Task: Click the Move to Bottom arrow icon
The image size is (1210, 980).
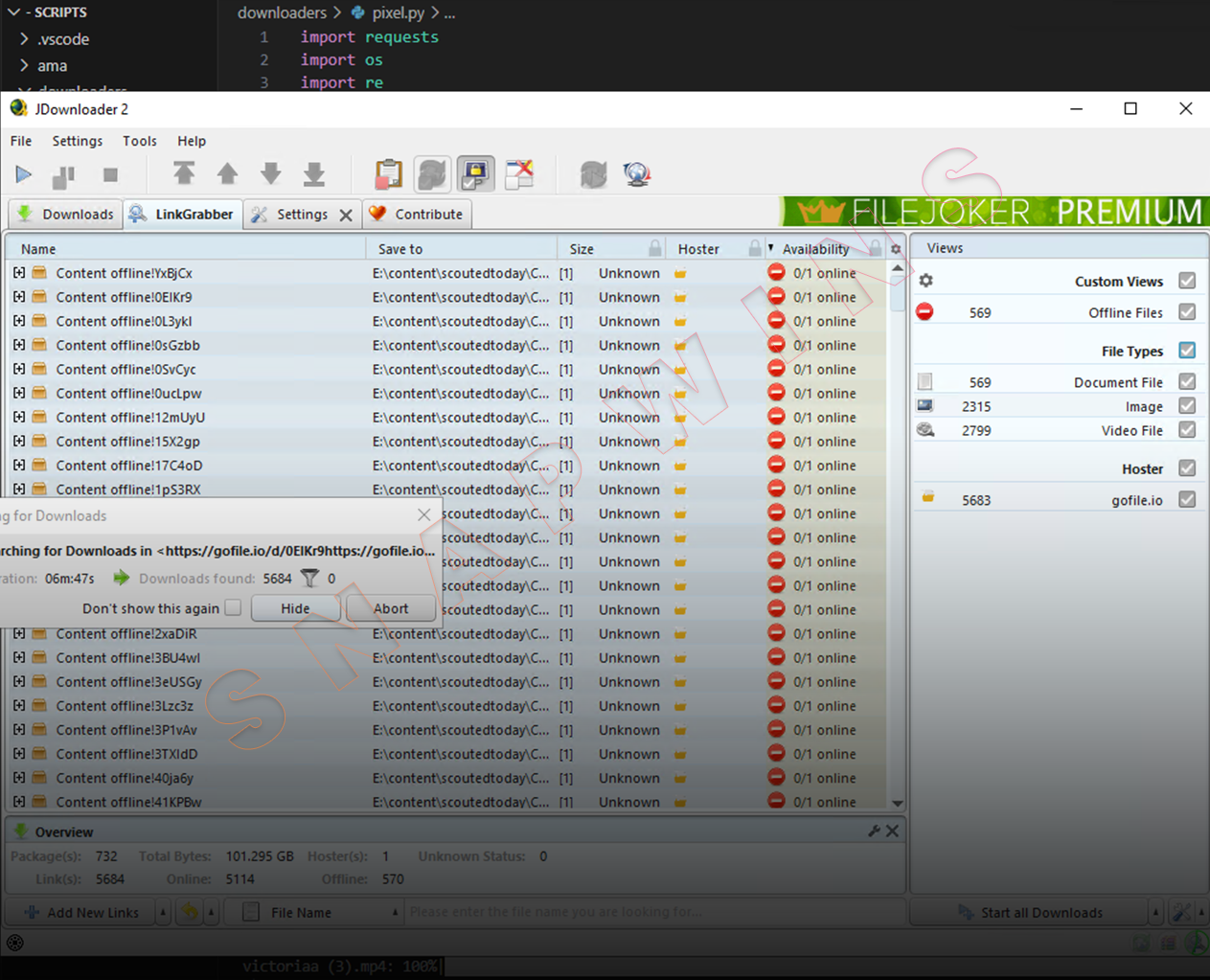Action: [314, 174]
